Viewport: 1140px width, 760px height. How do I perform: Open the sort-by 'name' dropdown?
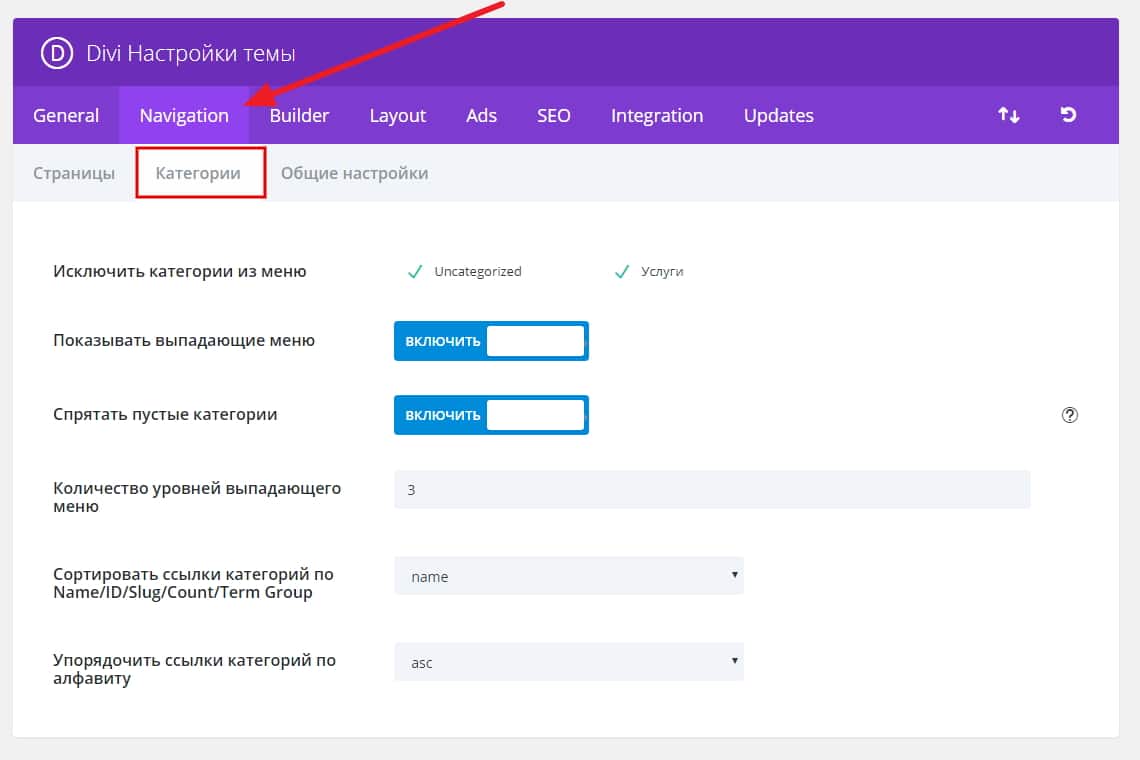pos(568,576)
